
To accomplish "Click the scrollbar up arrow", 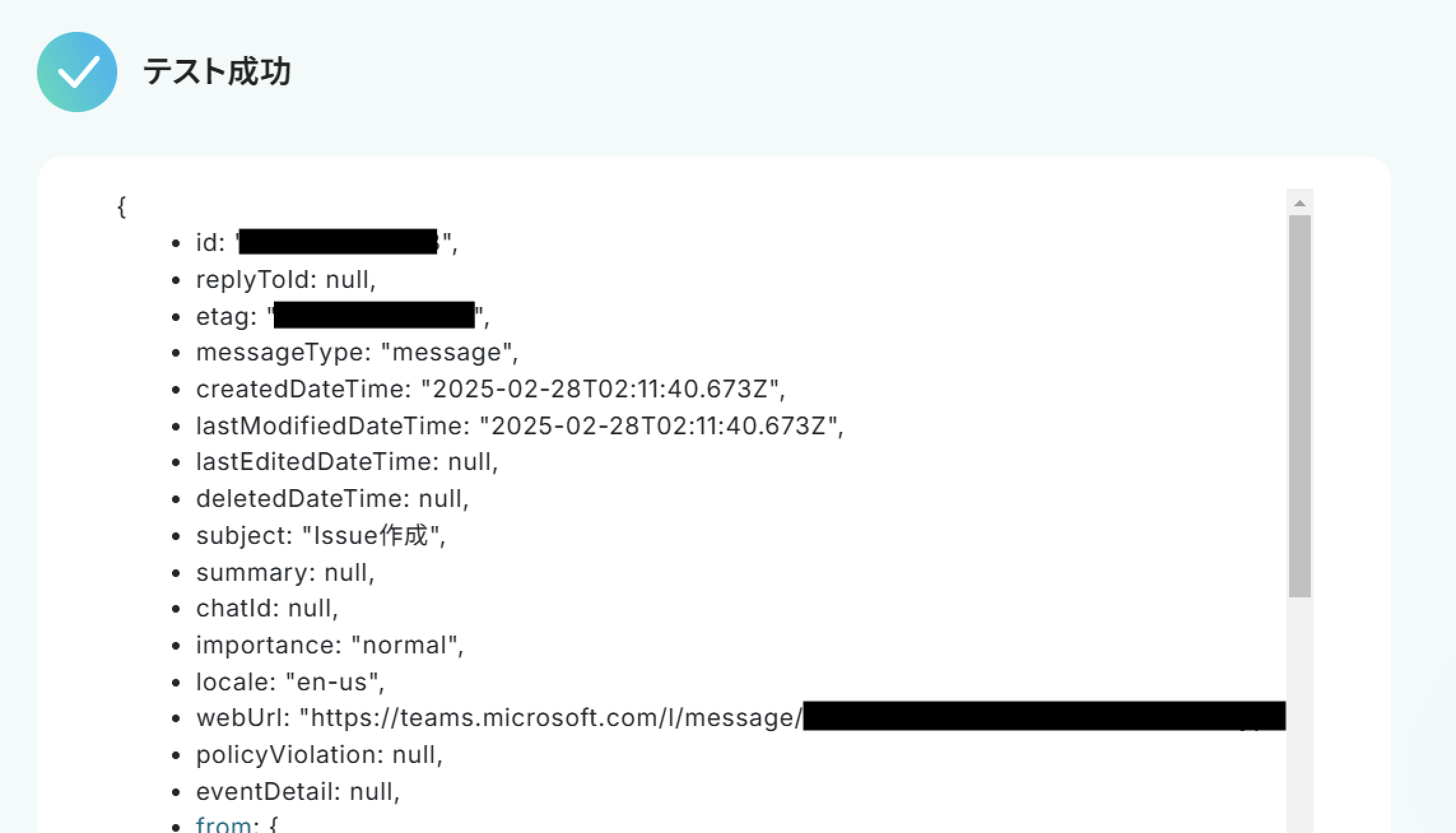I will tap(1300, 204).
